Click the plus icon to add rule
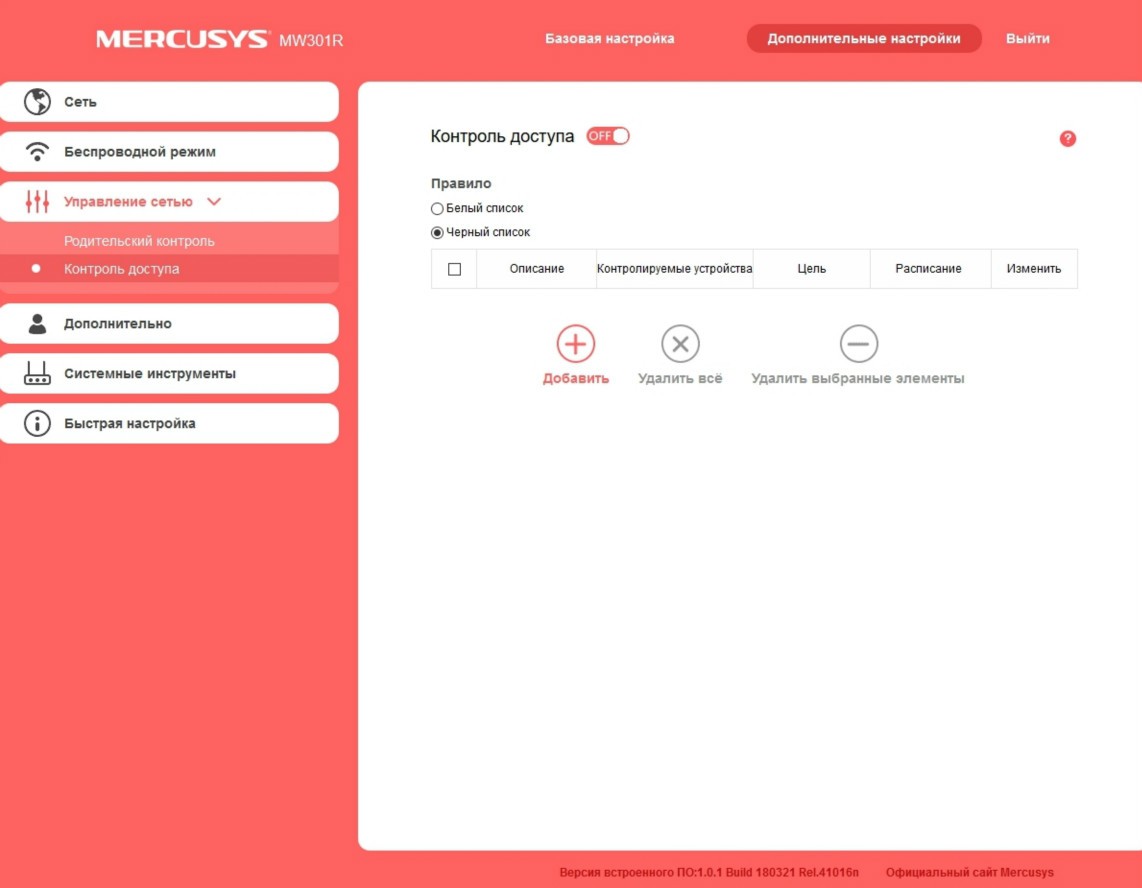Viewport: 1142px width, 888px height. pos(575,344)
